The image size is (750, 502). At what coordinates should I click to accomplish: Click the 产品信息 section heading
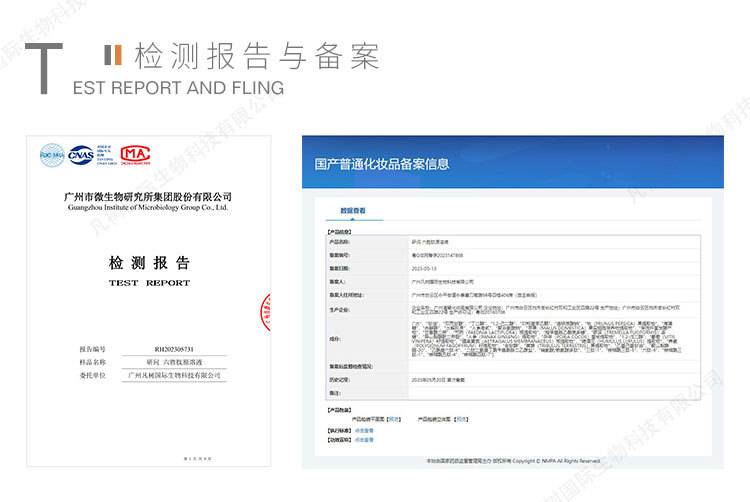[x=339, y=232]
